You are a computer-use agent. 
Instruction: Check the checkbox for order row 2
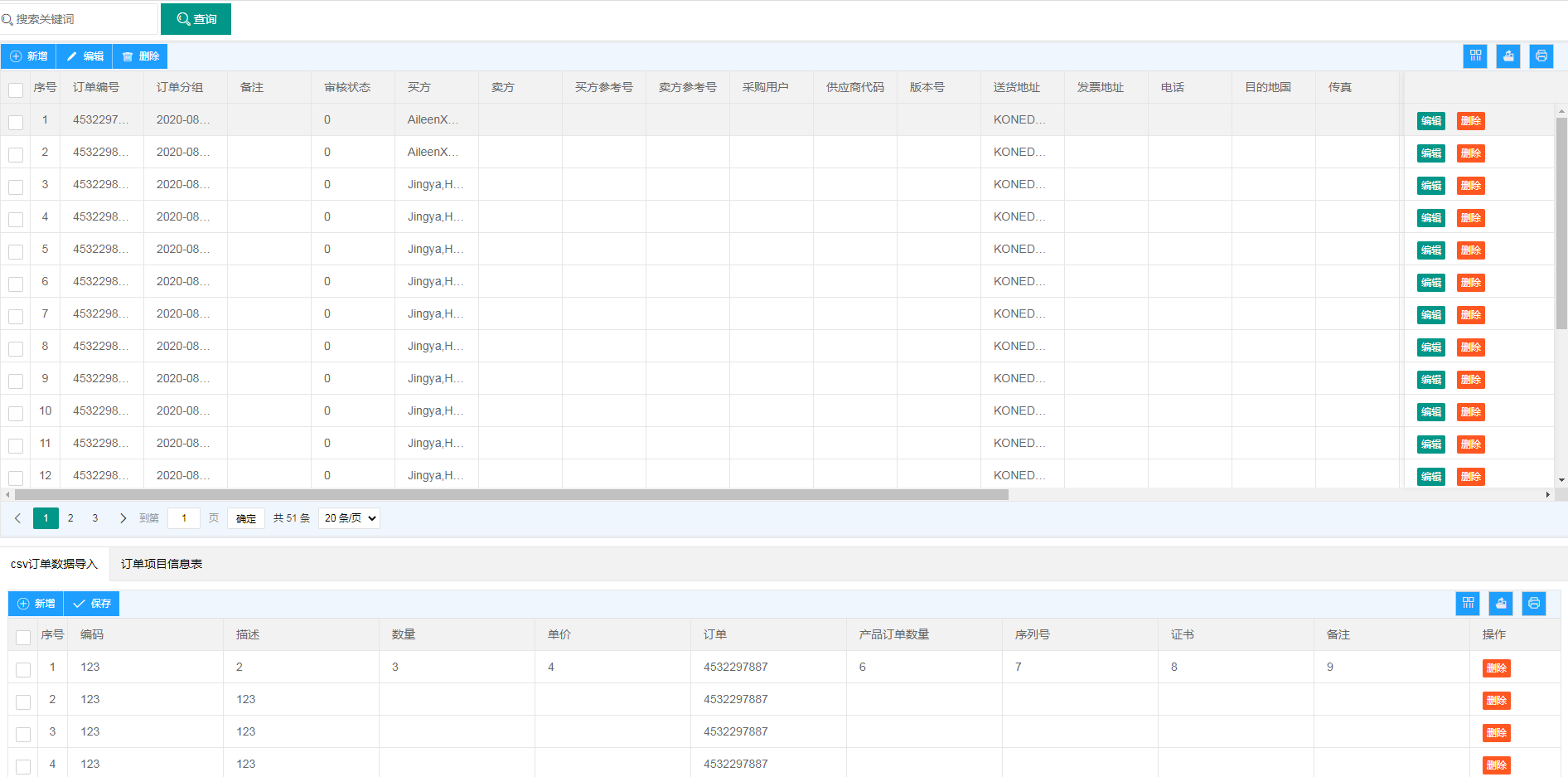[16, 154]
